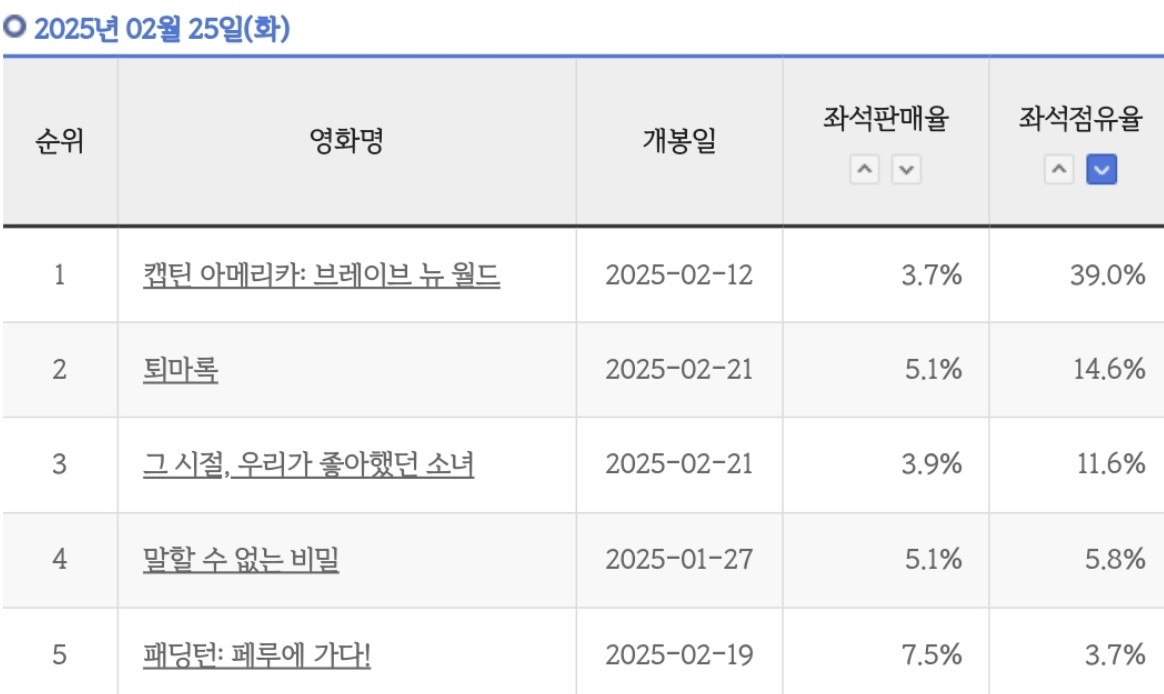Select the 2025-02-12 release date cell
Screen dimensions: 1164x694
pos(679,275)
